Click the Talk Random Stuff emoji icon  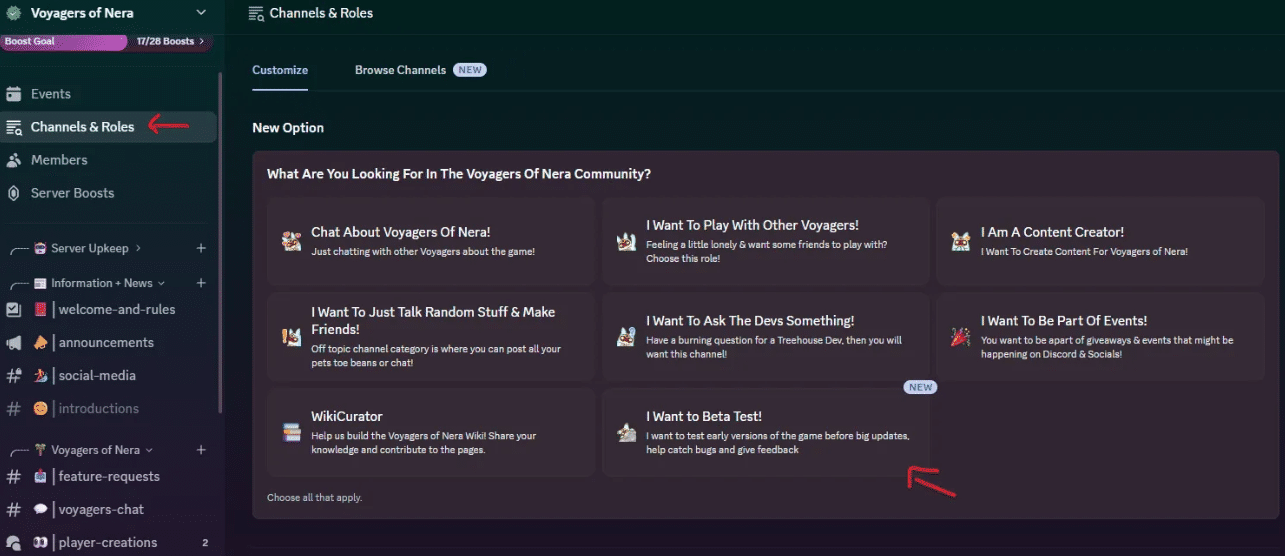pos(291,337)
